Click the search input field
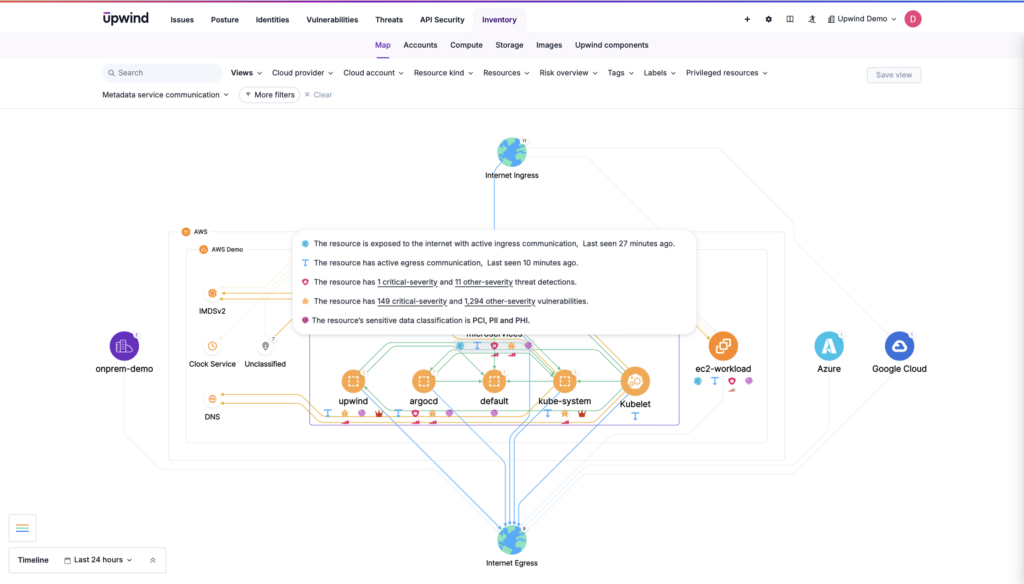 point(161,72)
